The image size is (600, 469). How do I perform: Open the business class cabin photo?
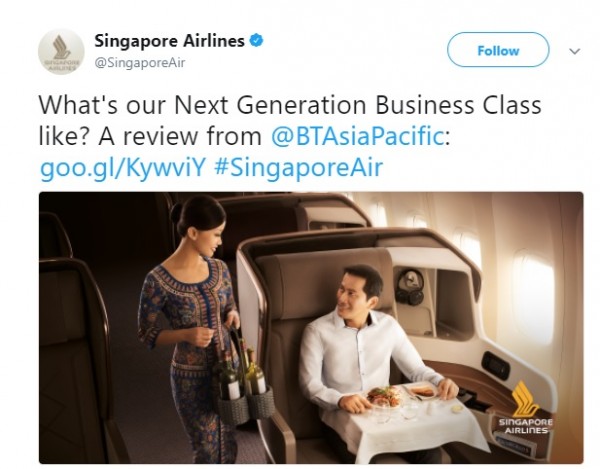(x=311, y=328)
